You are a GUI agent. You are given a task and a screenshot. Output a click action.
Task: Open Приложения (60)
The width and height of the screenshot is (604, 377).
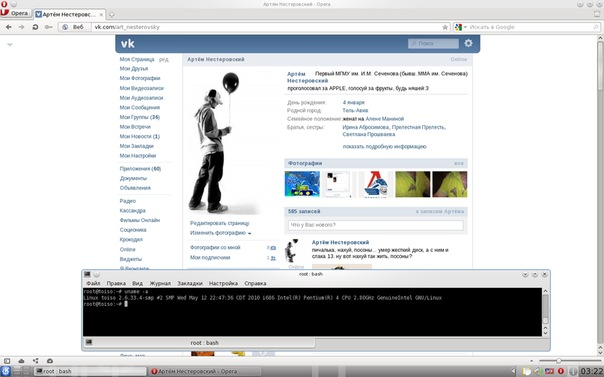[x=140, y=169]
